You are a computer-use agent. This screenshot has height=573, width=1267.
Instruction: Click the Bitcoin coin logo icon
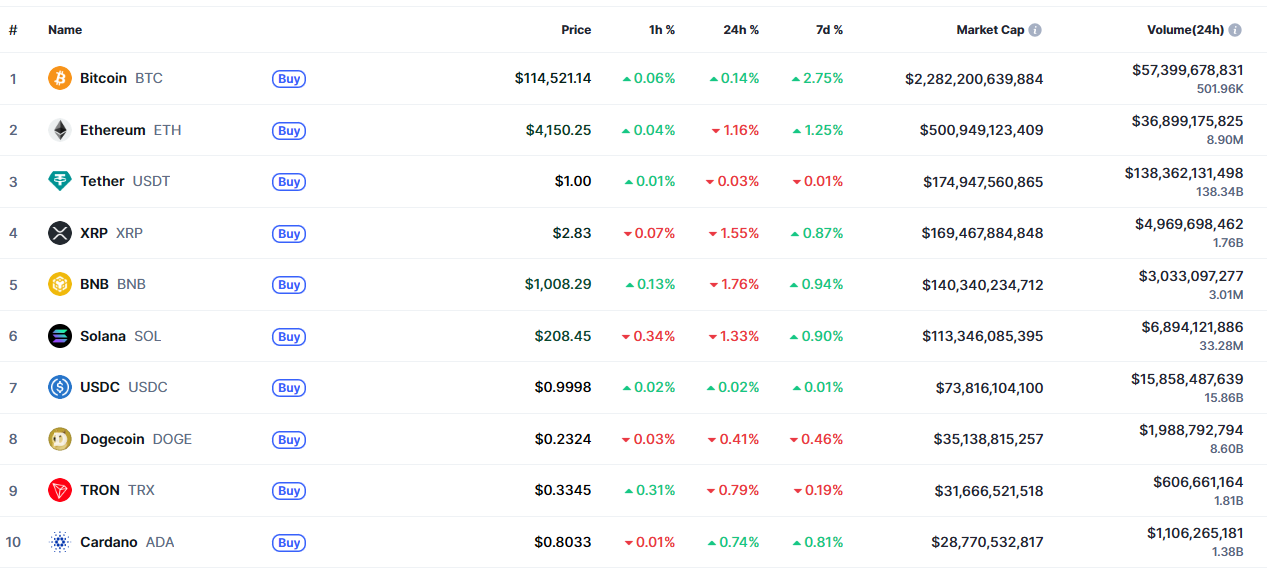click(60, 78)
